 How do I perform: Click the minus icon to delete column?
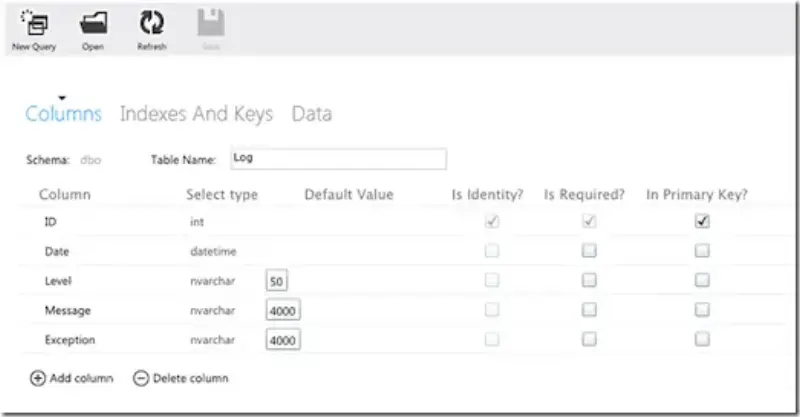click(141, 379)
